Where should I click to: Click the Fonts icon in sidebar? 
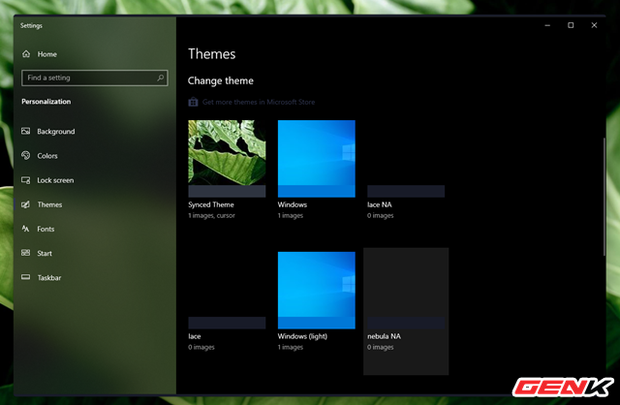[26, 229]
